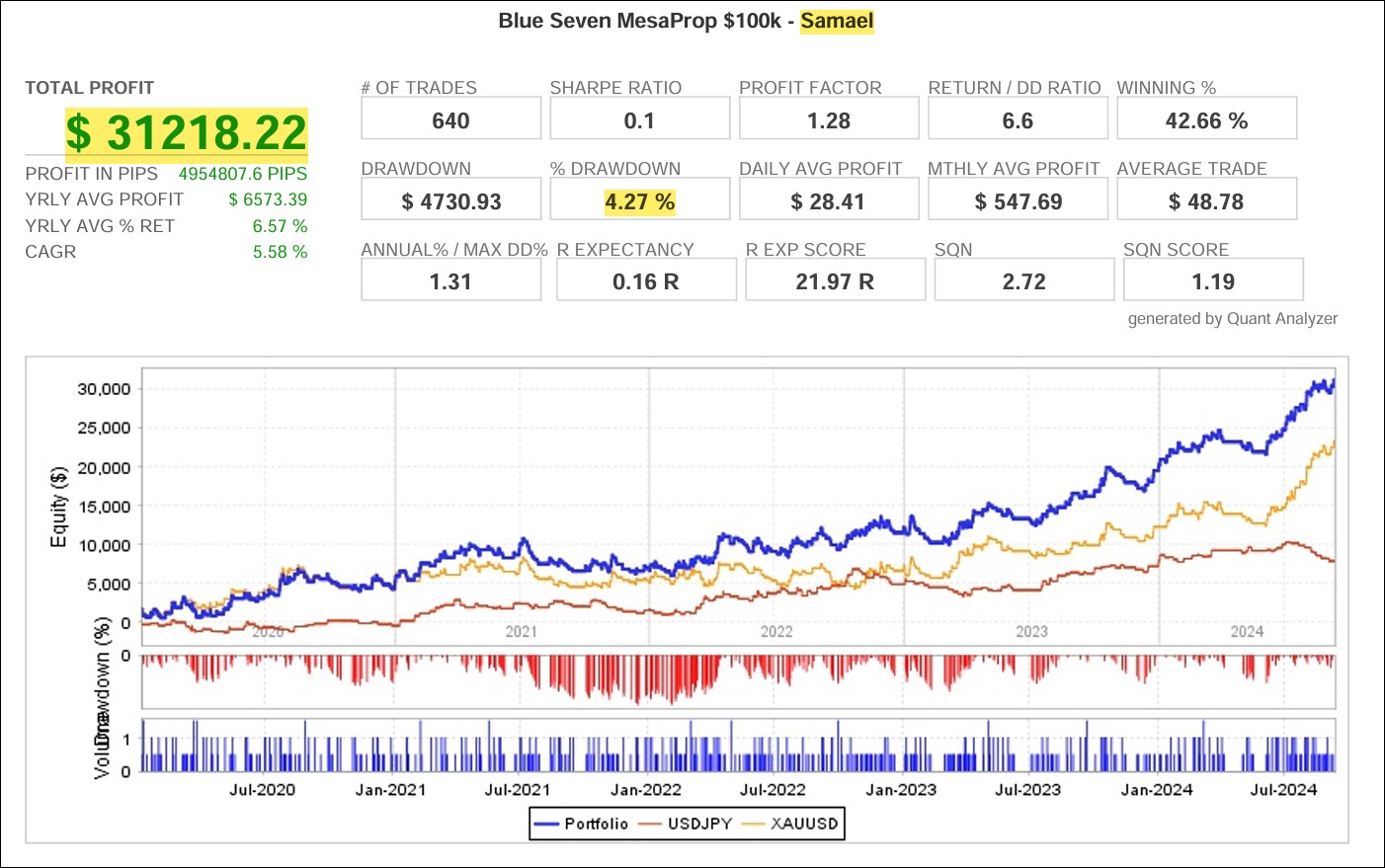1385x868 pixels.
Task: Click the daily avg profit value $ 28.41
Action: coord(829,201)
